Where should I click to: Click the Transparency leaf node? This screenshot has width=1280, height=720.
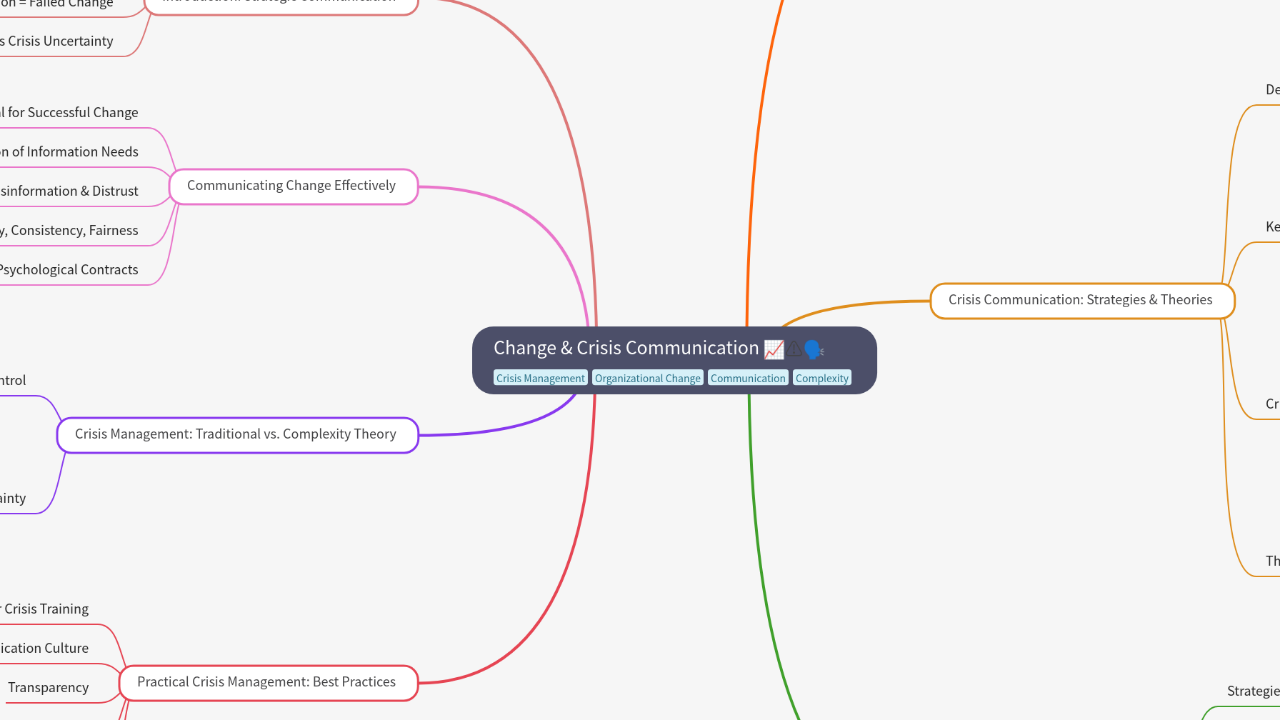(x=48, y=687)
